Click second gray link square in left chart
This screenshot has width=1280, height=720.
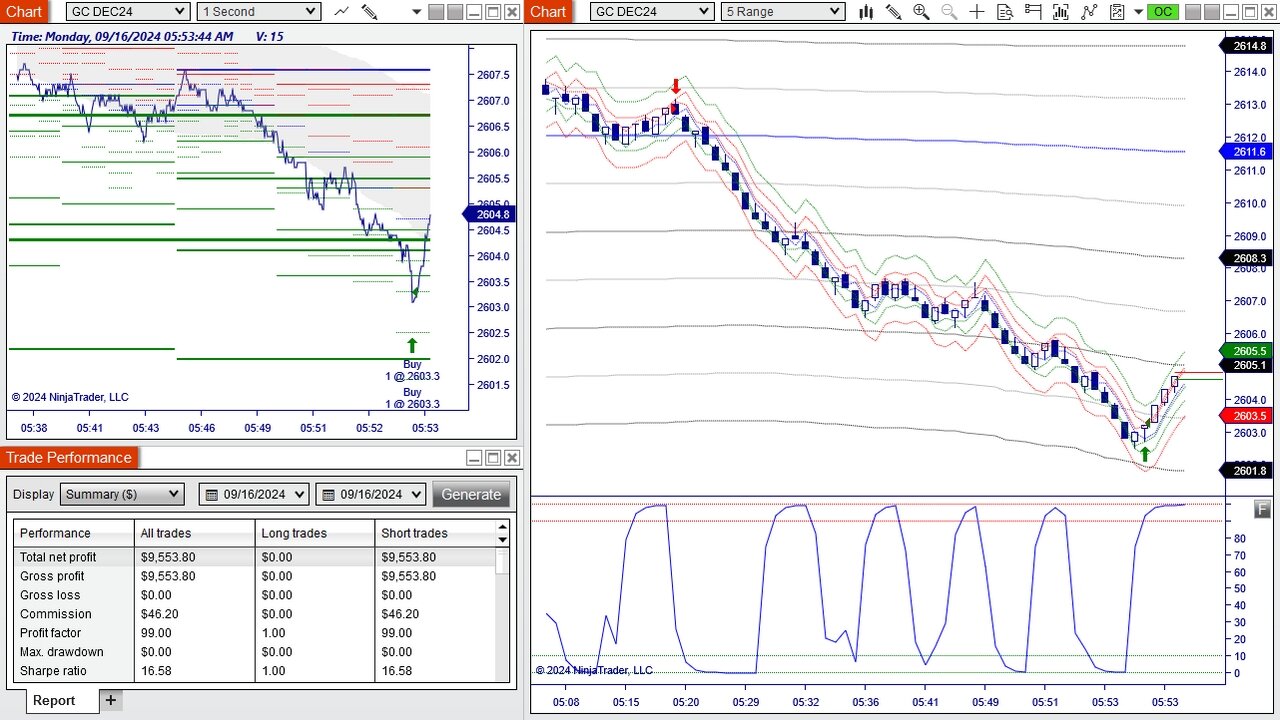[455, 12]
